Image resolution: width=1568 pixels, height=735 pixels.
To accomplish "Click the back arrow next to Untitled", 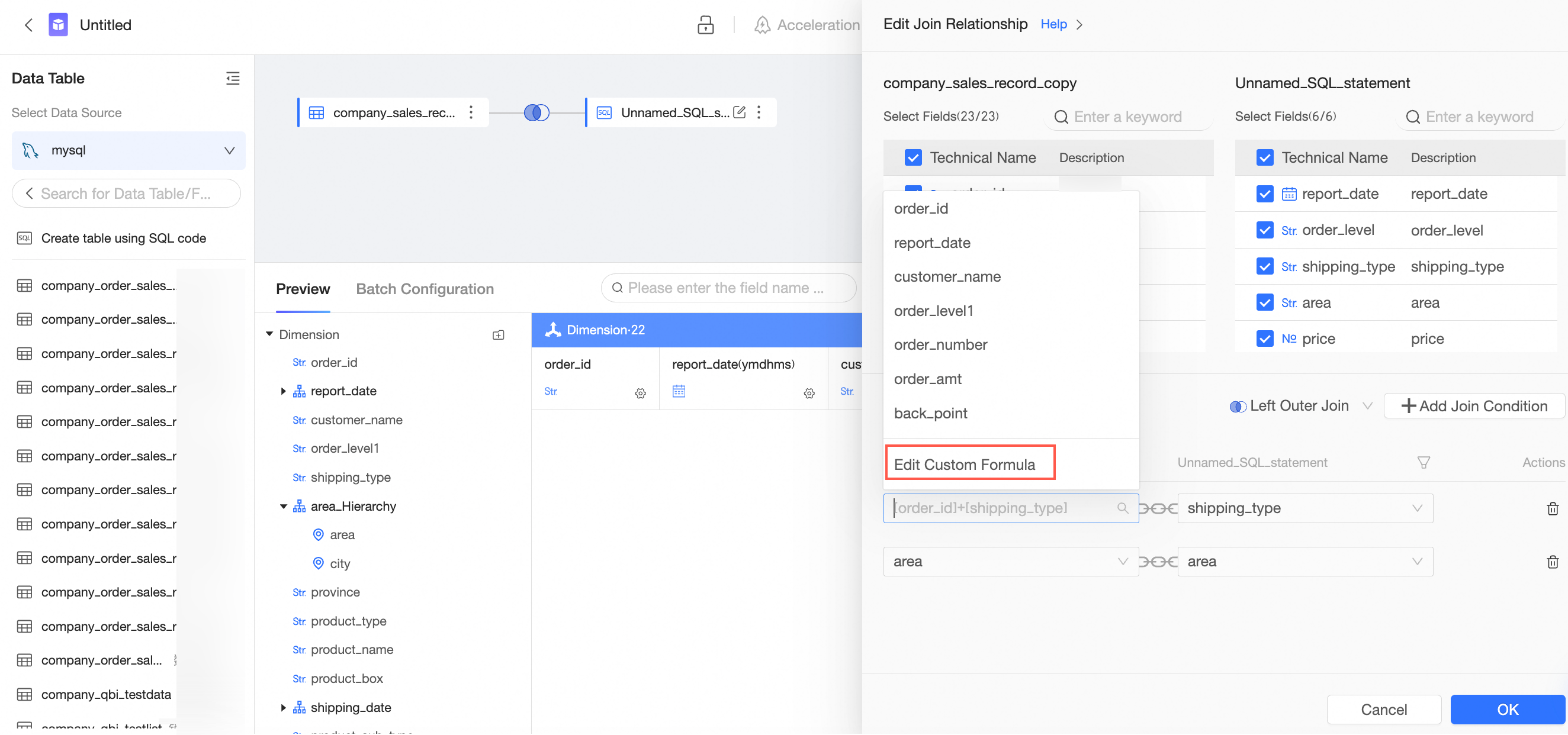I will [x=28, y=25].
